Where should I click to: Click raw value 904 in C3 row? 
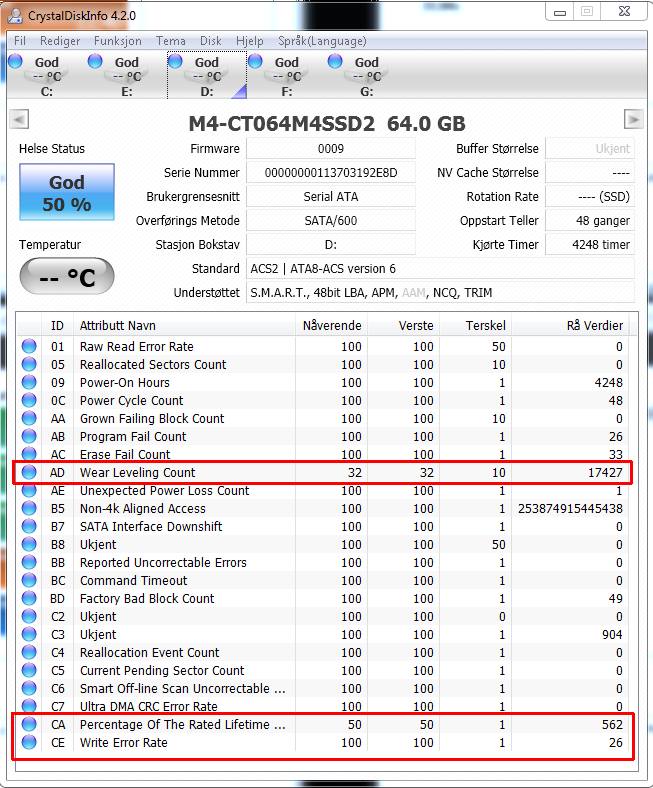click(x=612, y=634)
